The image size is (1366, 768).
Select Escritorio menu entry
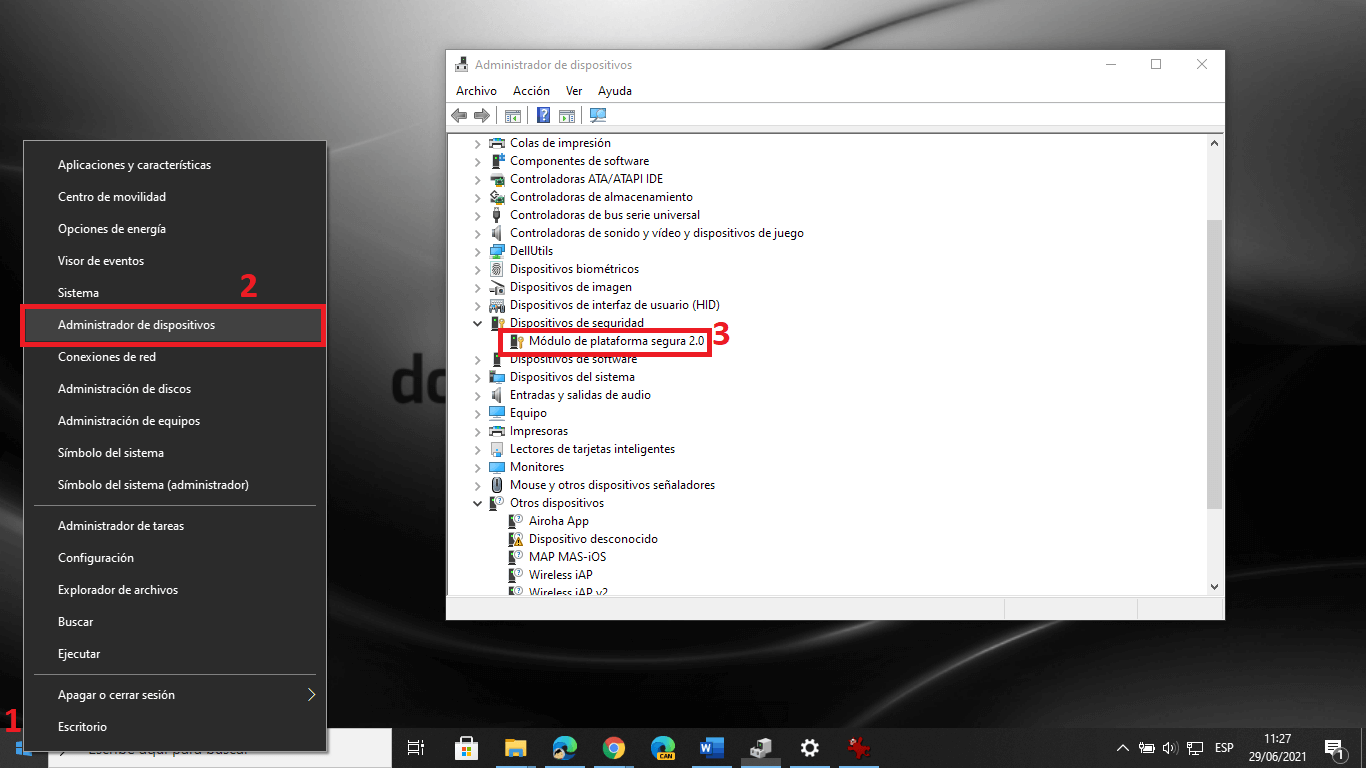(x=174, y=727)
